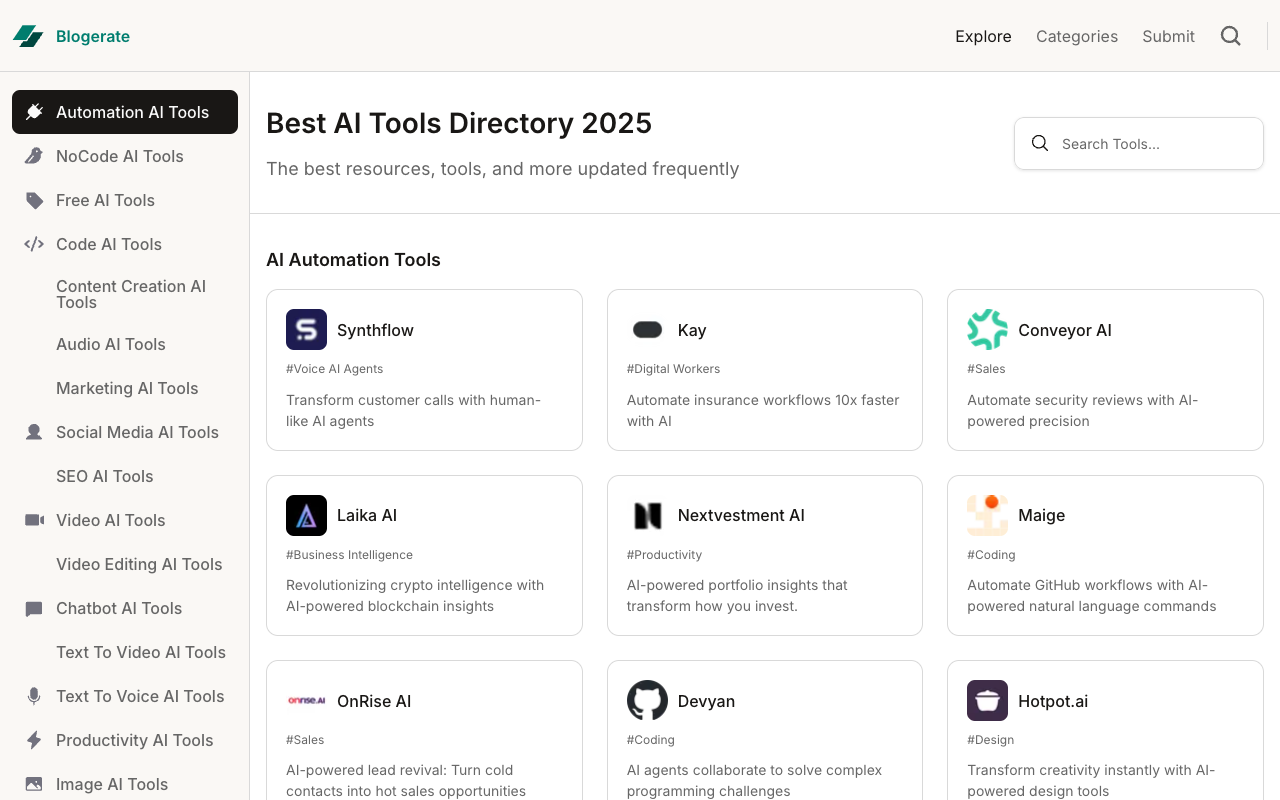This screenshot has height=800, width=1280.
Task: Click the Blogerate brand name link
Action: click(x=93, y=36)
